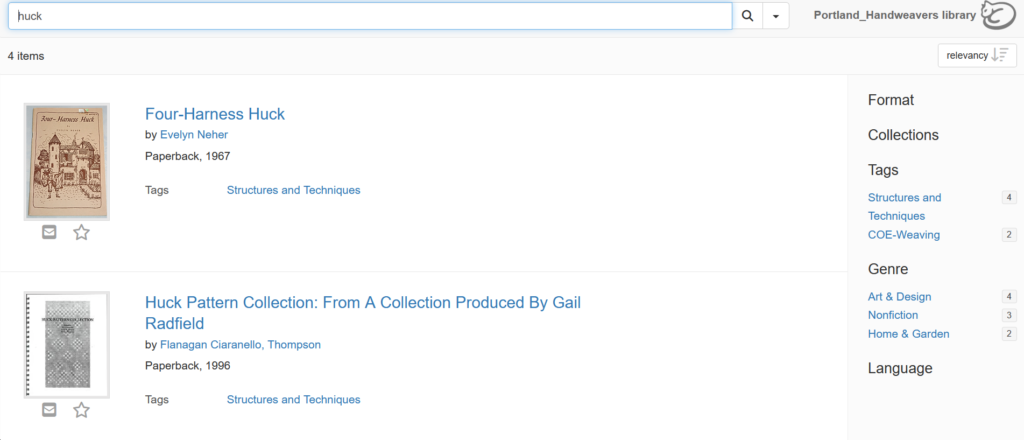Viewport: 1024px width, 440px height.
Task: Open the Four-Harness Huck title link
Action: (215, 114)
